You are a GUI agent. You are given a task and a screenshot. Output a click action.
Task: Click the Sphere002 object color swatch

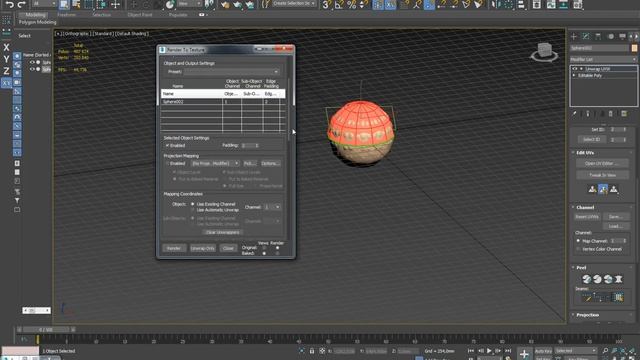coord(634,48)
